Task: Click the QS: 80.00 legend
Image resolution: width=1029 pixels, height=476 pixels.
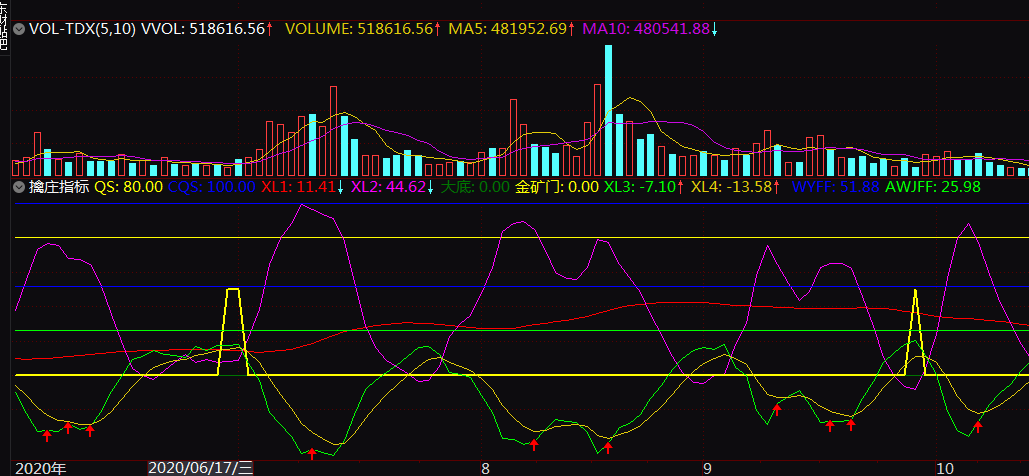Action: pos(129,187)
